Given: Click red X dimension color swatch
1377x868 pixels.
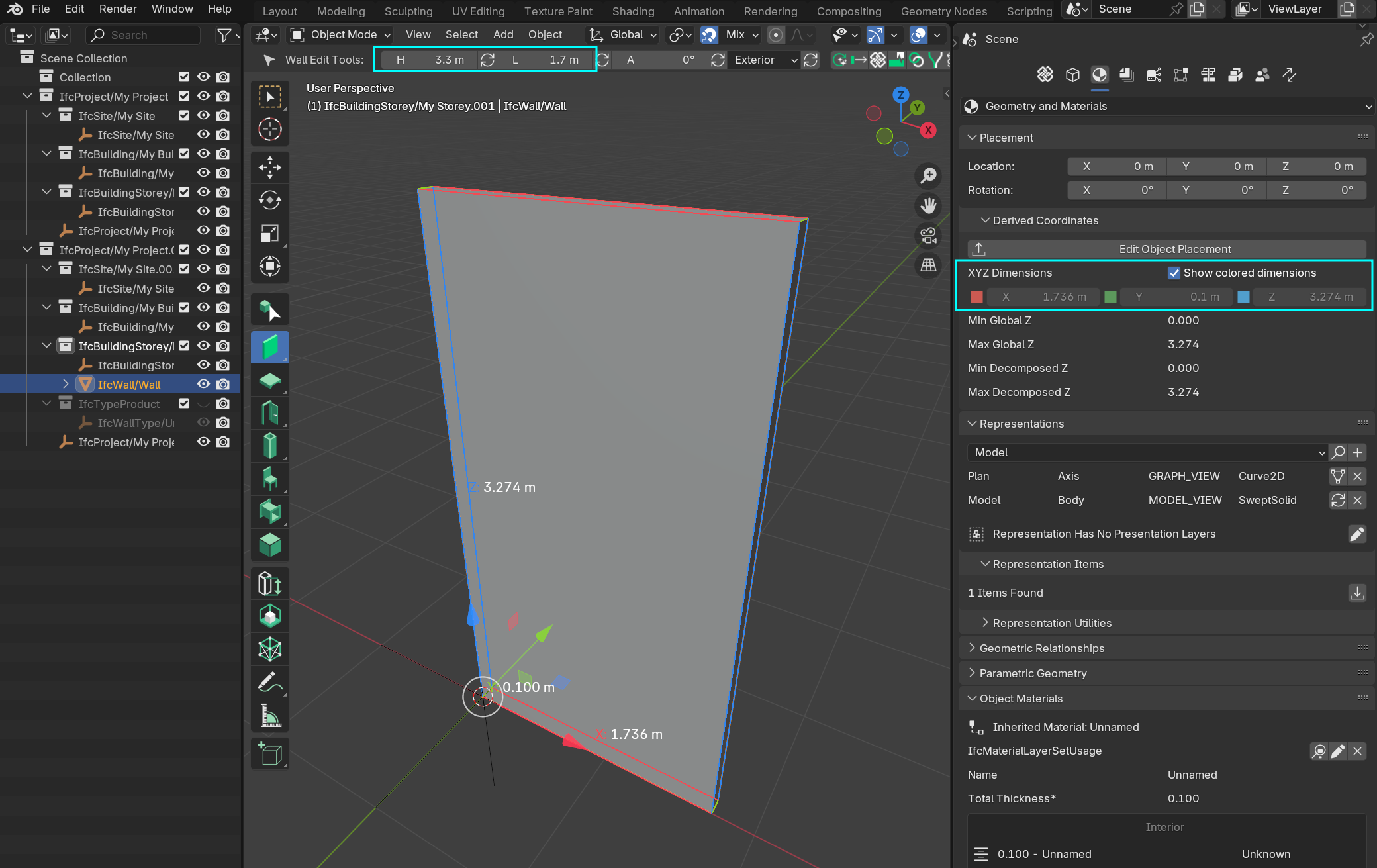Looking at the screenshot, I should click(976, 297).
